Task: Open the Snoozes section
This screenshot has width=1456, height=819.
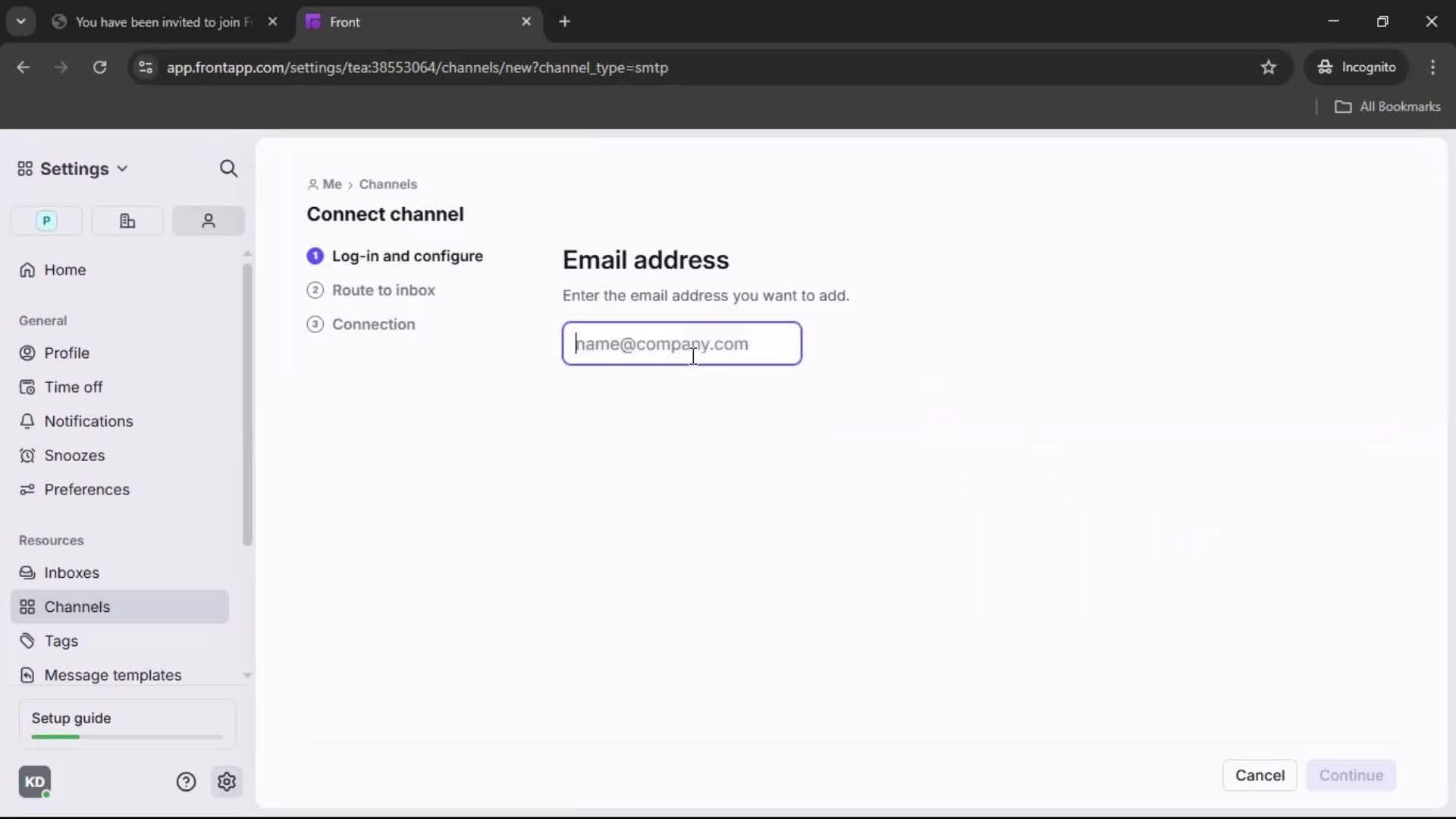Action: click(75, 456)
